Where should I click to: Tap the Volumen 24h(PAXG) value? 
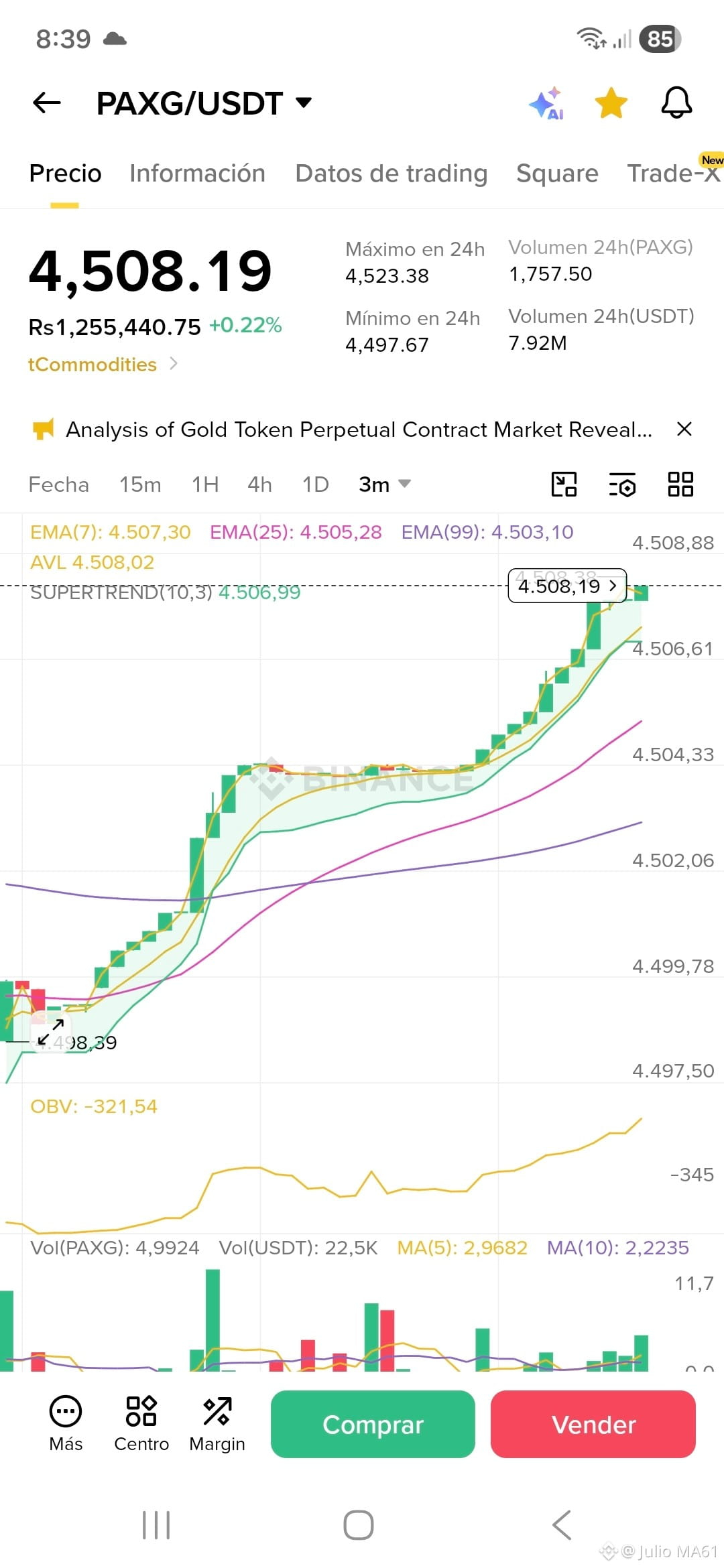(x=550, y=274)
